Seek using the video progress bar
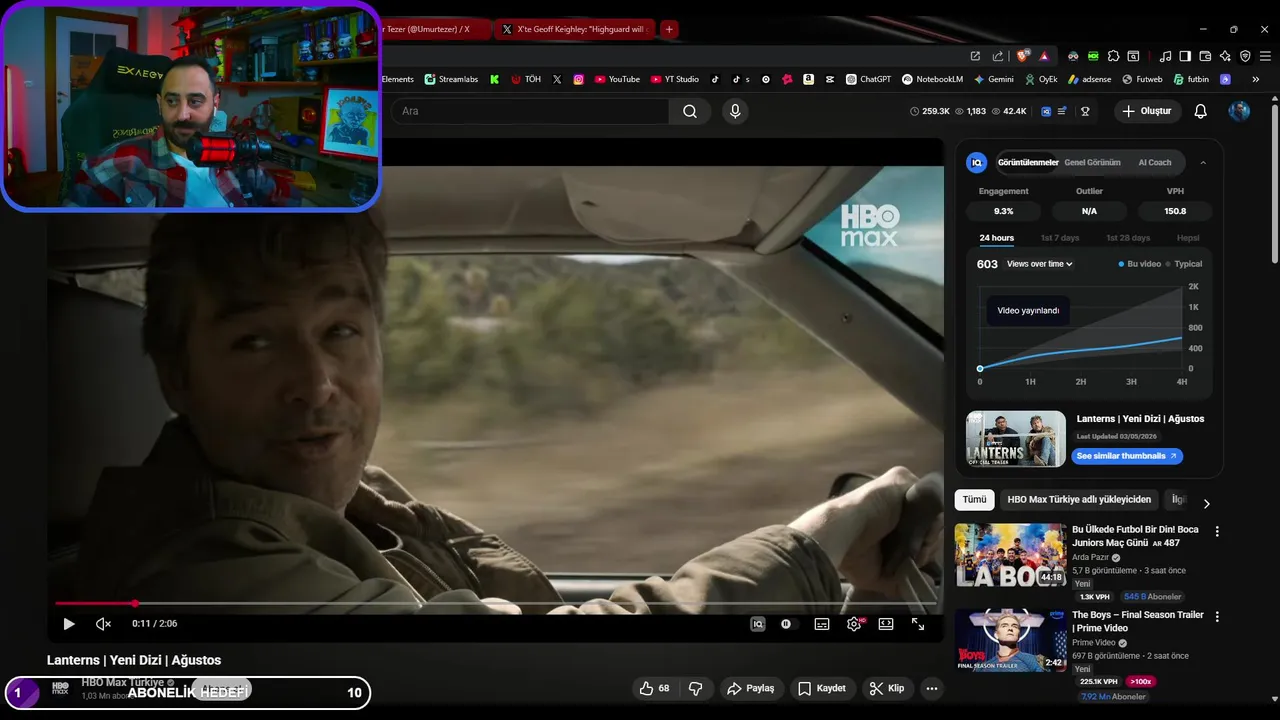Screen dimensions: 1280x720 click(x=495, y=603)
